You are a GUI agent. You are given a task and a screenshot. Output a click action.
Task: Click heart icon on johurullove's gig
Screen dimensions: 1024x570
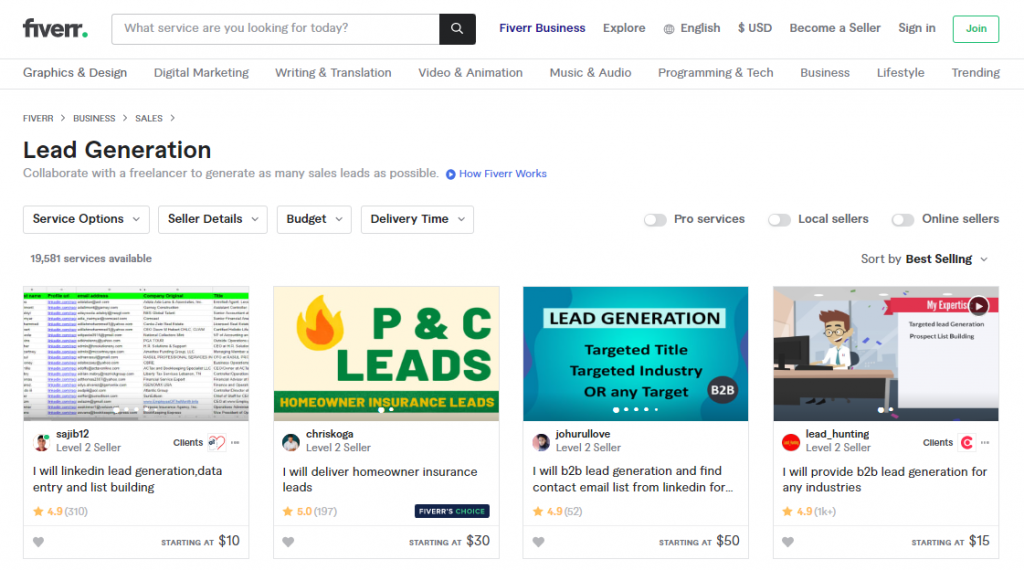(x=538, y=542)
